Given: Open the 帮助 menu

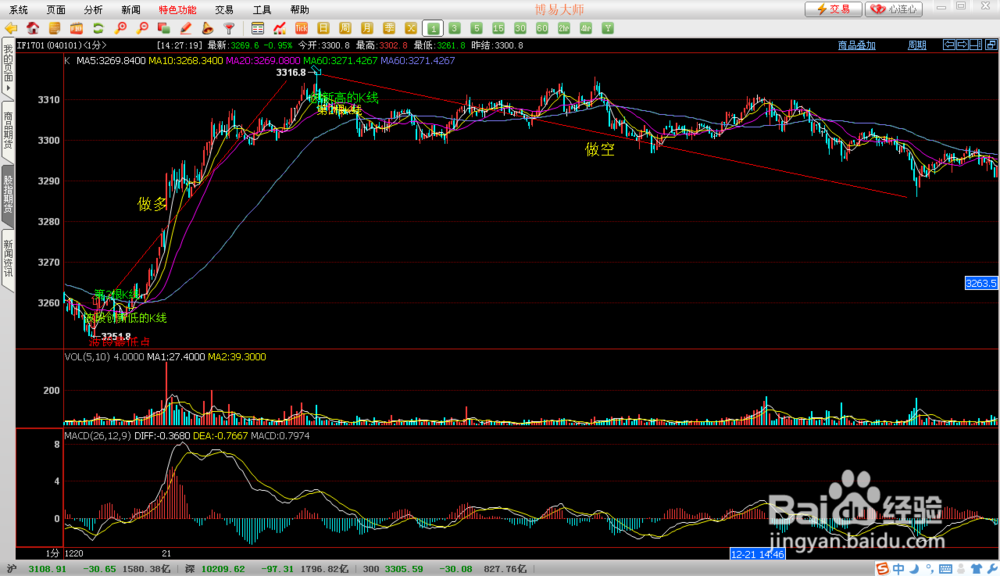Looking at the screenshot, I should click(300, 10).
